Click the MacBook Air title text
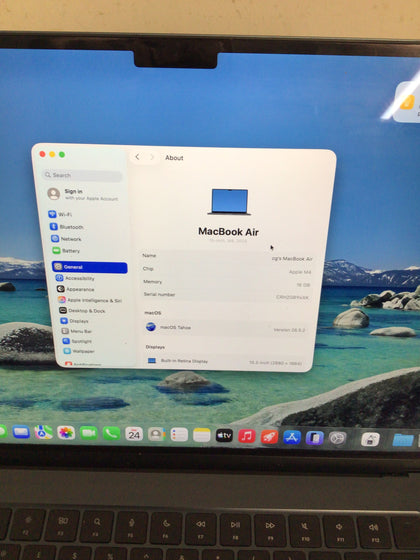This screenshot has width=420, height=560. (229, 232)
